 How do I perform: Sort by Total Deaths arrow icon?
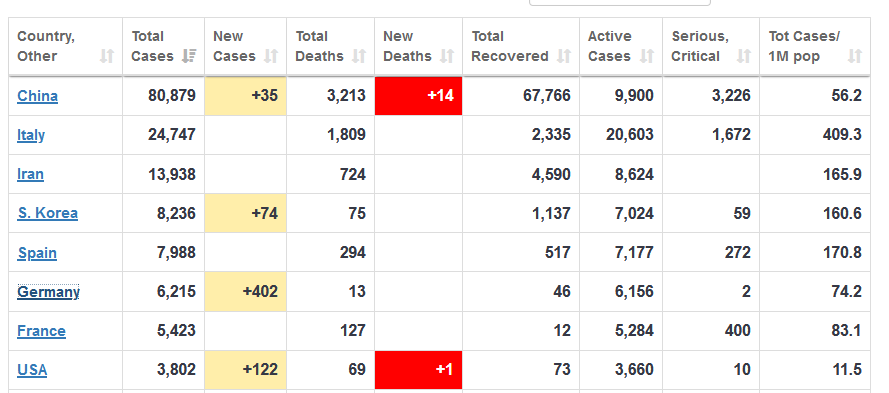point(359,56)
